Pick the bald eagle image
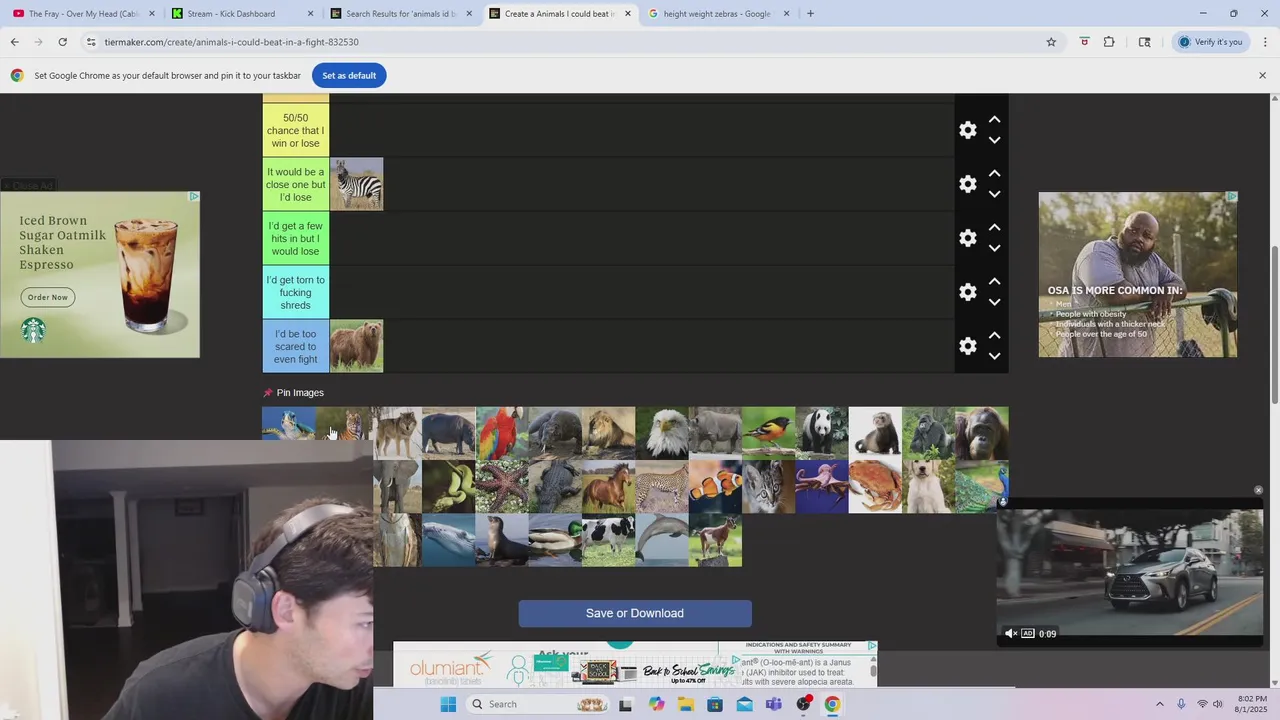The width and height of the screenshot is (1280, 720). coord(662,433)
